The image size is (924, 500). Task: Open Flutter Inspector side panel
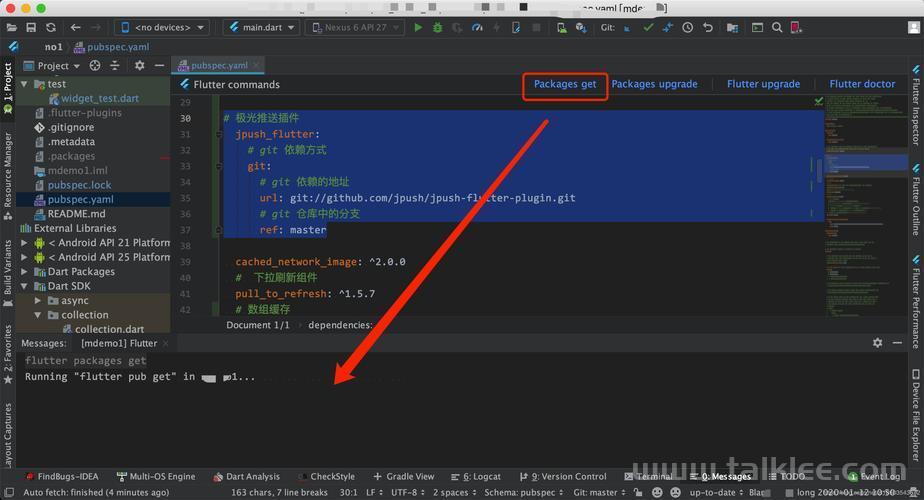[x=916, y=105]
